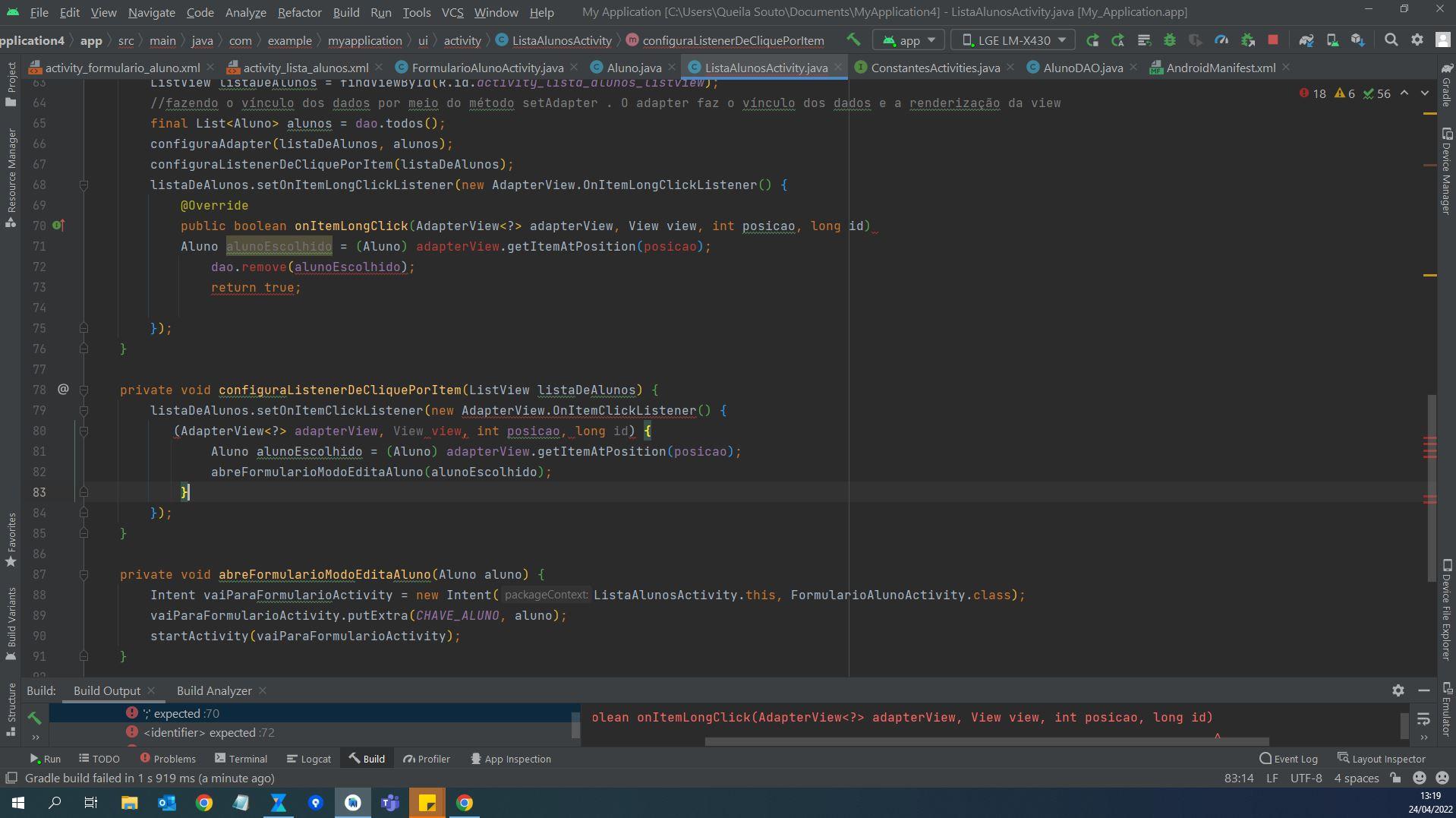Click the override gutter icon on line 70

click(58, 226)
